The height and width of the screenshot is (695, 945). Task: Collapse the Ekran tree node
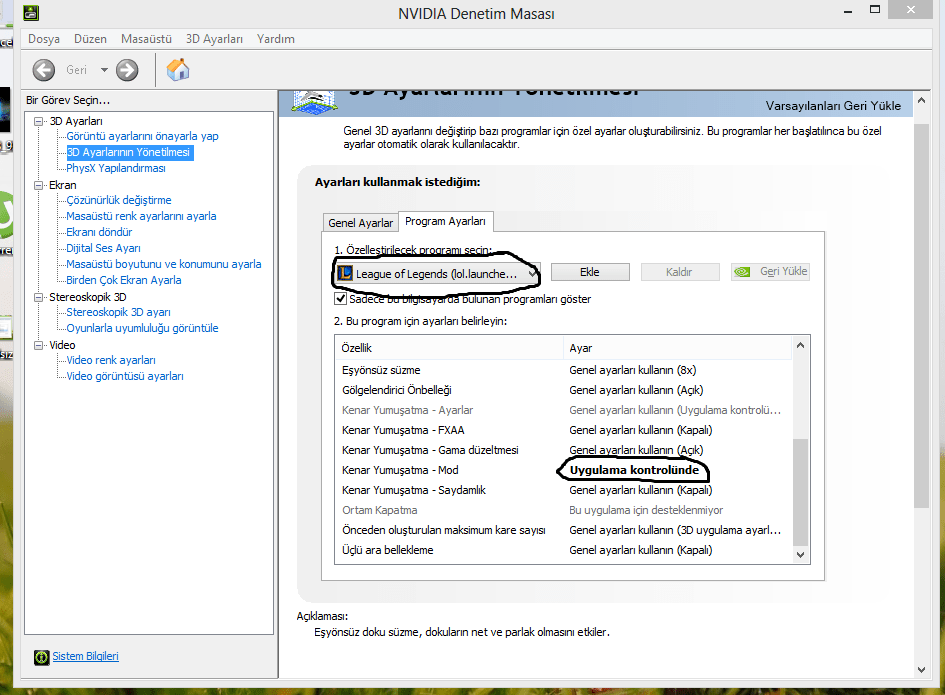(39, 185)
